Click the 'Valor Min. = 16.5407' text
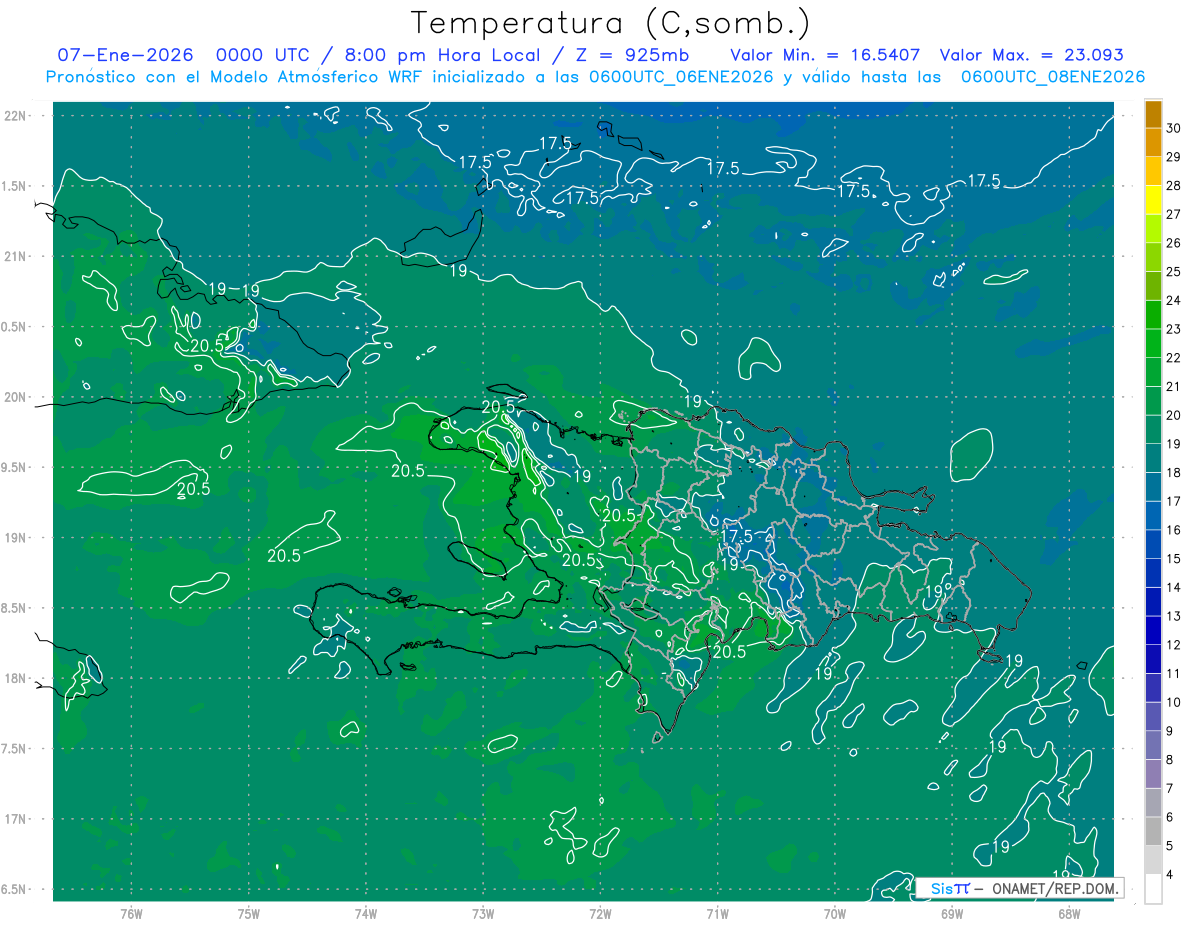The height and width of the screenshot is (927, 1200). [x=825, y=55]
